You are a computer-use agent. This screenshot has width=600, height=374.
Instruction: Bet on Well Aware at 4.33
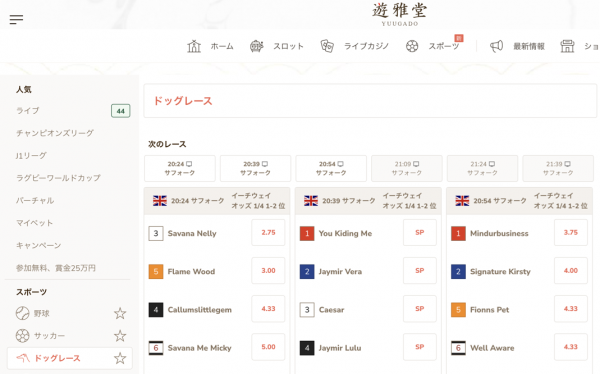click(571, 347)
